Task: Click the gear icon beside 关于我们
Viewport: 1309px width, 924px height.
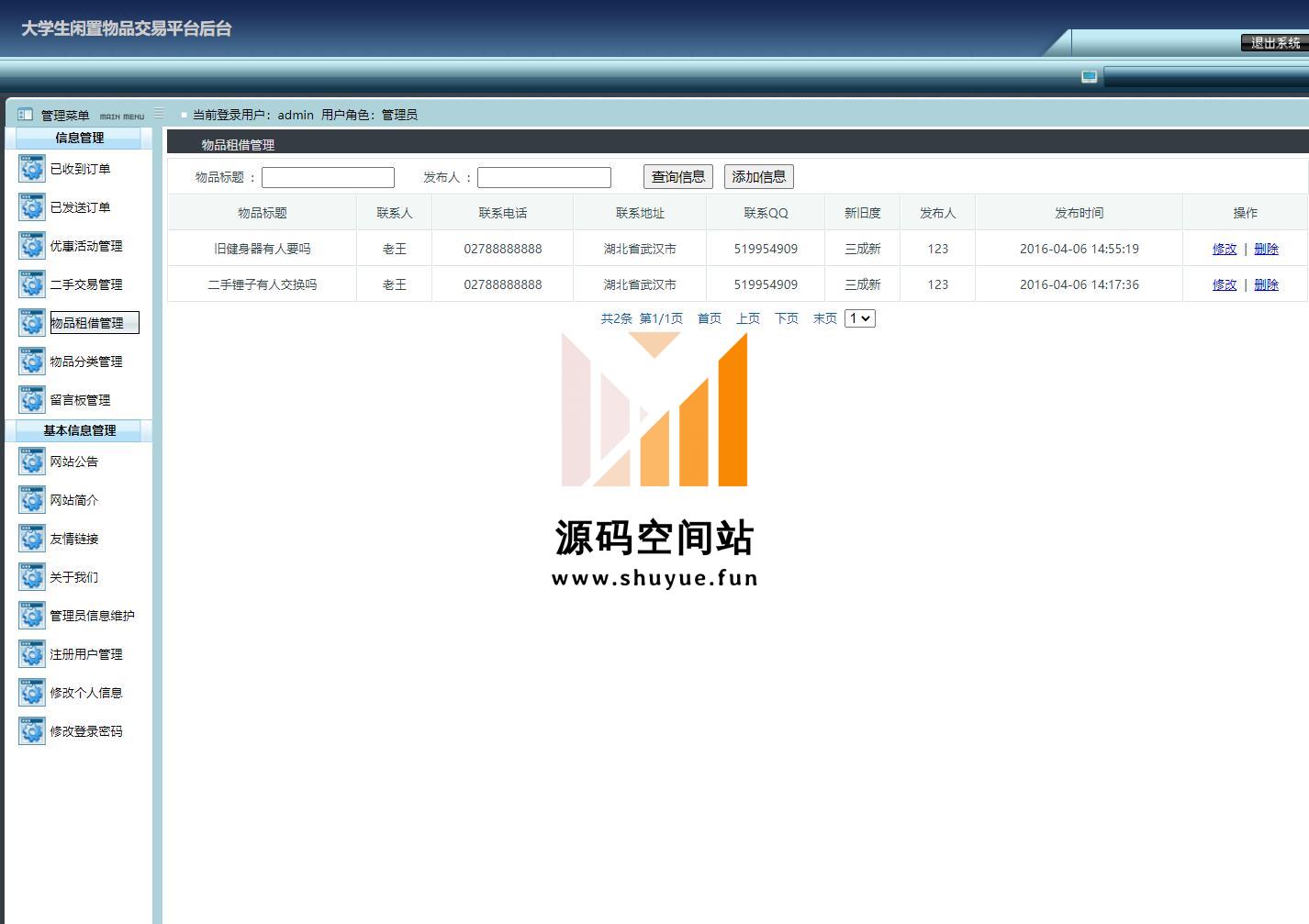Action: [32, 577]
